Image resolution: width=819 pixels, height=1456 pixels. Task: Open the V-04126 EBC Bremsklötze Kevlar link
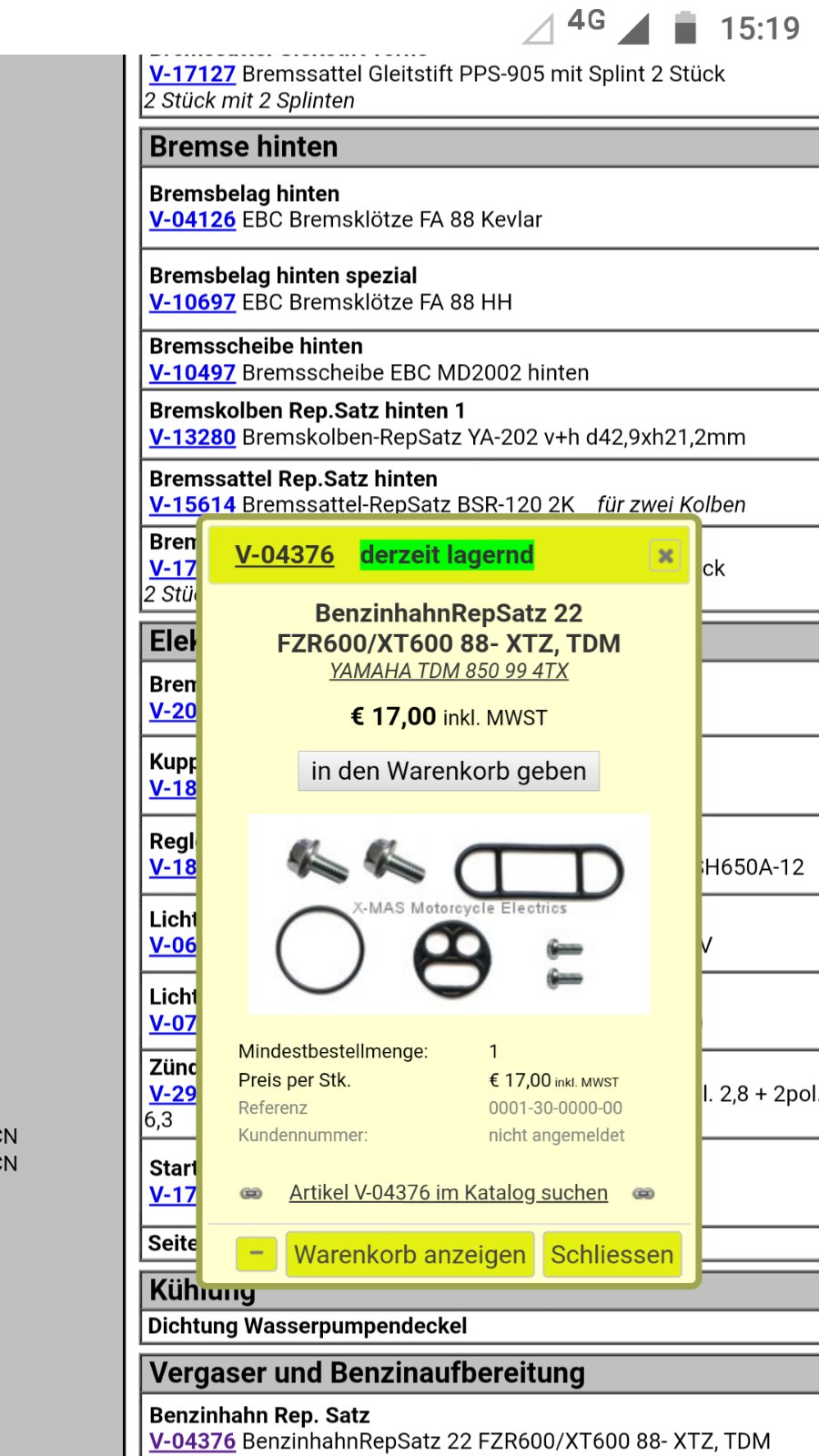click(192, 219)
